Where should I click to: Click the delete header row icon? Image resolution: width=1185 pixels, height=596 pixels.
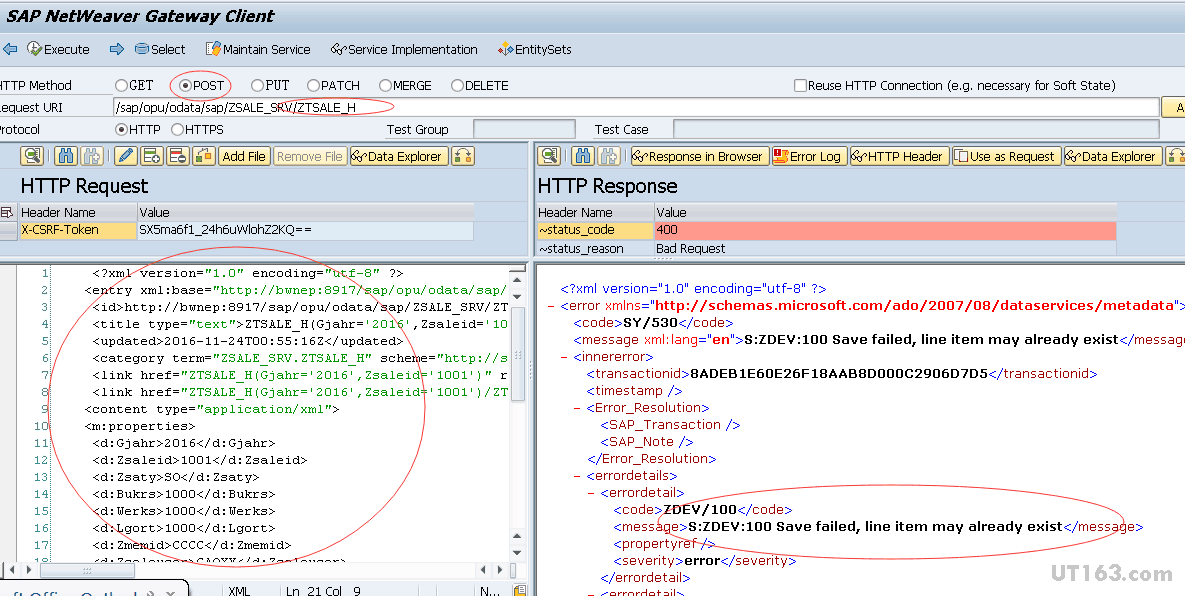pos(178,156)
